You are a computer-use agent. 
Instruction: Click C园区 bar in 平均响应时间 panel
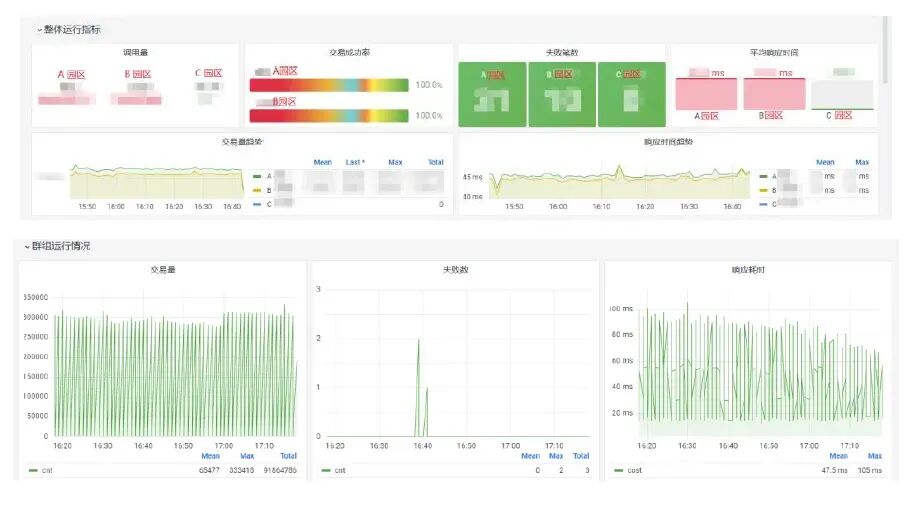click(842, 94)
